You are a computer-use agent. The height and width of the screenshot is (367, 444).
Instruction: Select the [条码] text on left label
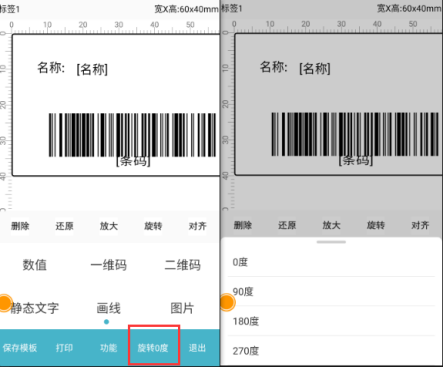[133, 161]
